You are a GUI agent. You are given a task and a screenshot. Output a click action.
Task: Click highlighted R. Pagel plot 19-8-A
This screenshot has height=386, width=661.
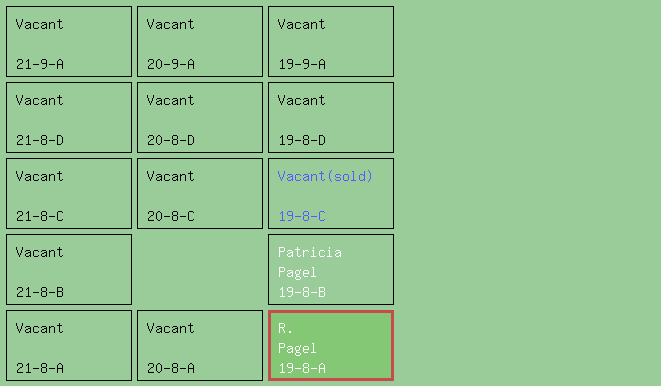331,346
